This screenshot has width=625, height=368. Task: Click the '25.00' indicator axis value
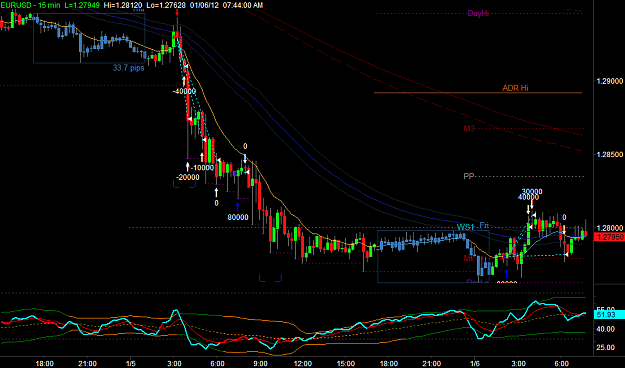pos(605,347)
